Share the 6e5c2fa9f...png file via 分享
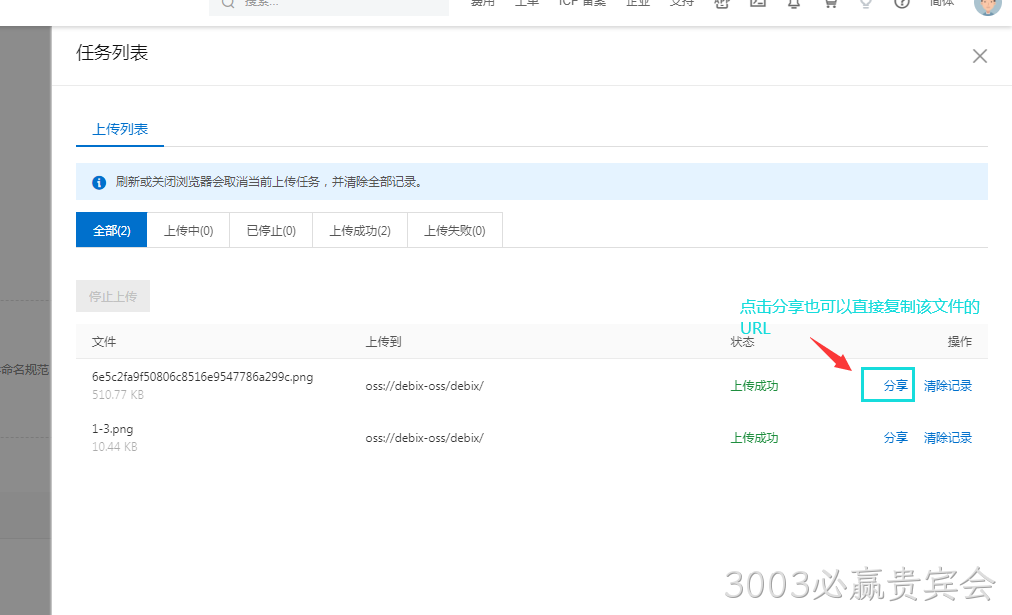 click(x=895, y=386)
